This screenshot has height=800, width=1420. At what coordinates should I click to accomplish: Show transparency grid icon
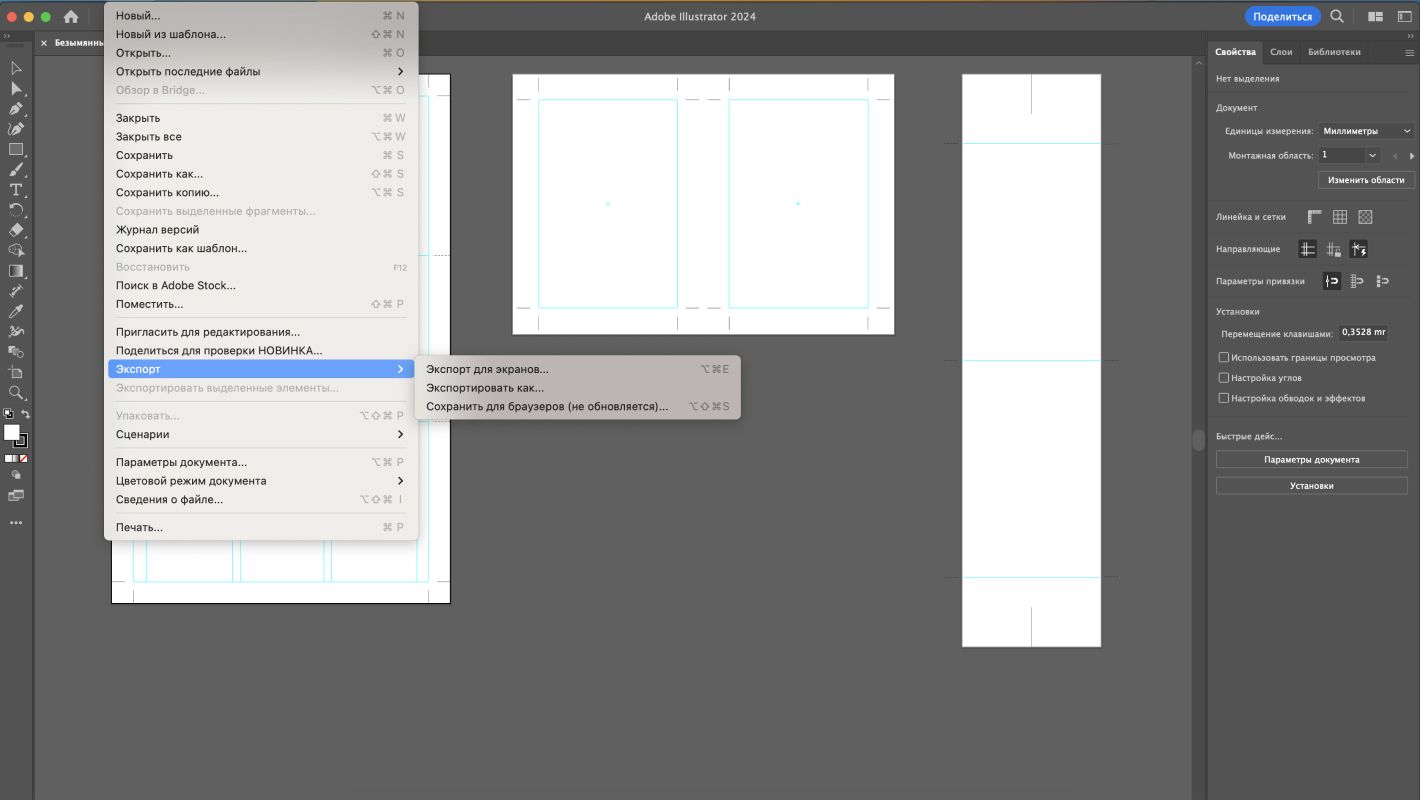tap(1366, 217)
